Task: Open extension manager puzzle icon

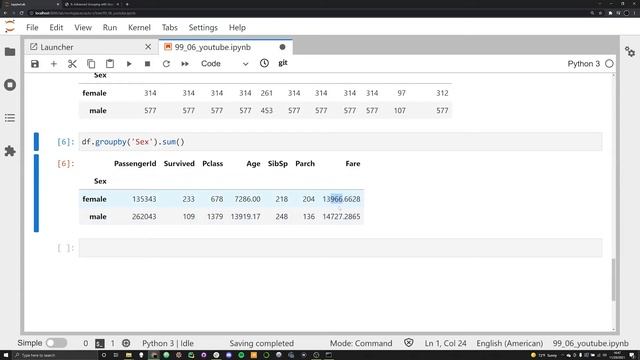Action: [10, 151]
